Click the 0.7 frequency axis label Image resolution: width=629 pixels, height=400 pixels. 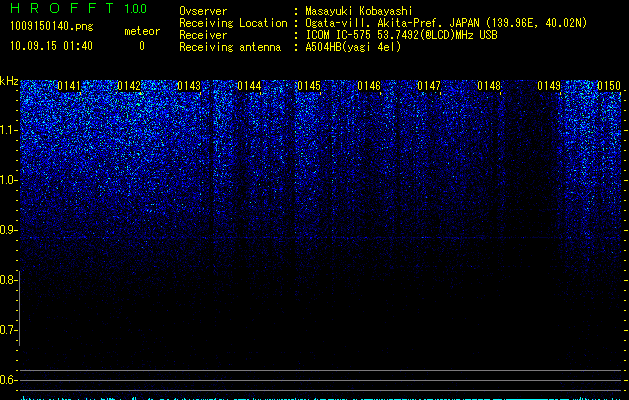point(8,330)
